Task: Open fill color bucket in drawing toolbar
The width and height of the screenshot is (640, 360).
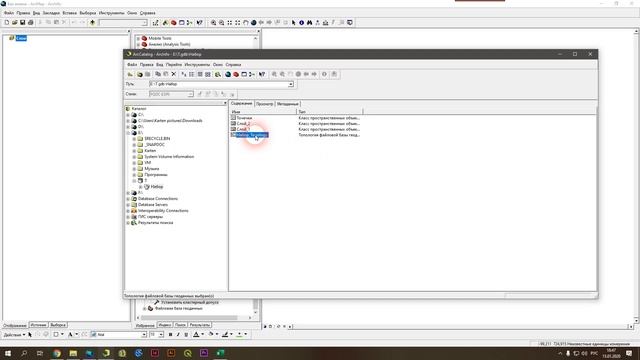Action: [211, 335]
